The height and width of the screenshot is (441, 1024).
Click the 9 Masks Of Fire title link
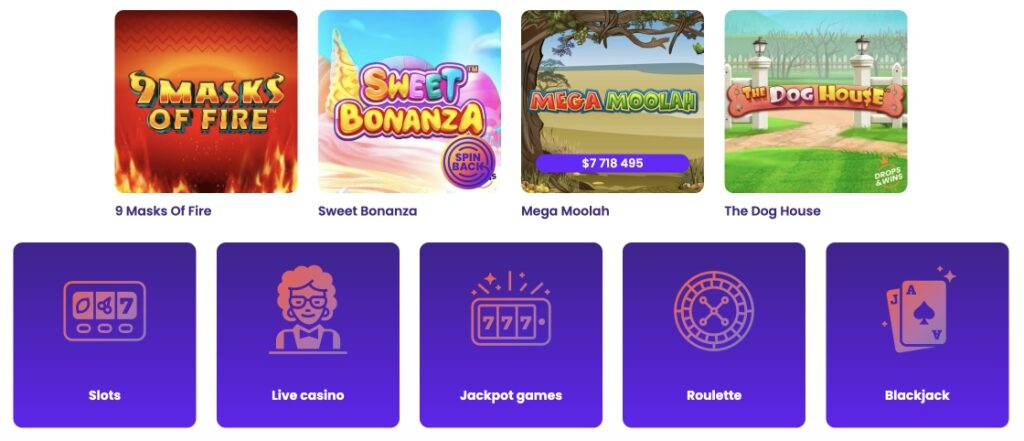pos(163,211)
